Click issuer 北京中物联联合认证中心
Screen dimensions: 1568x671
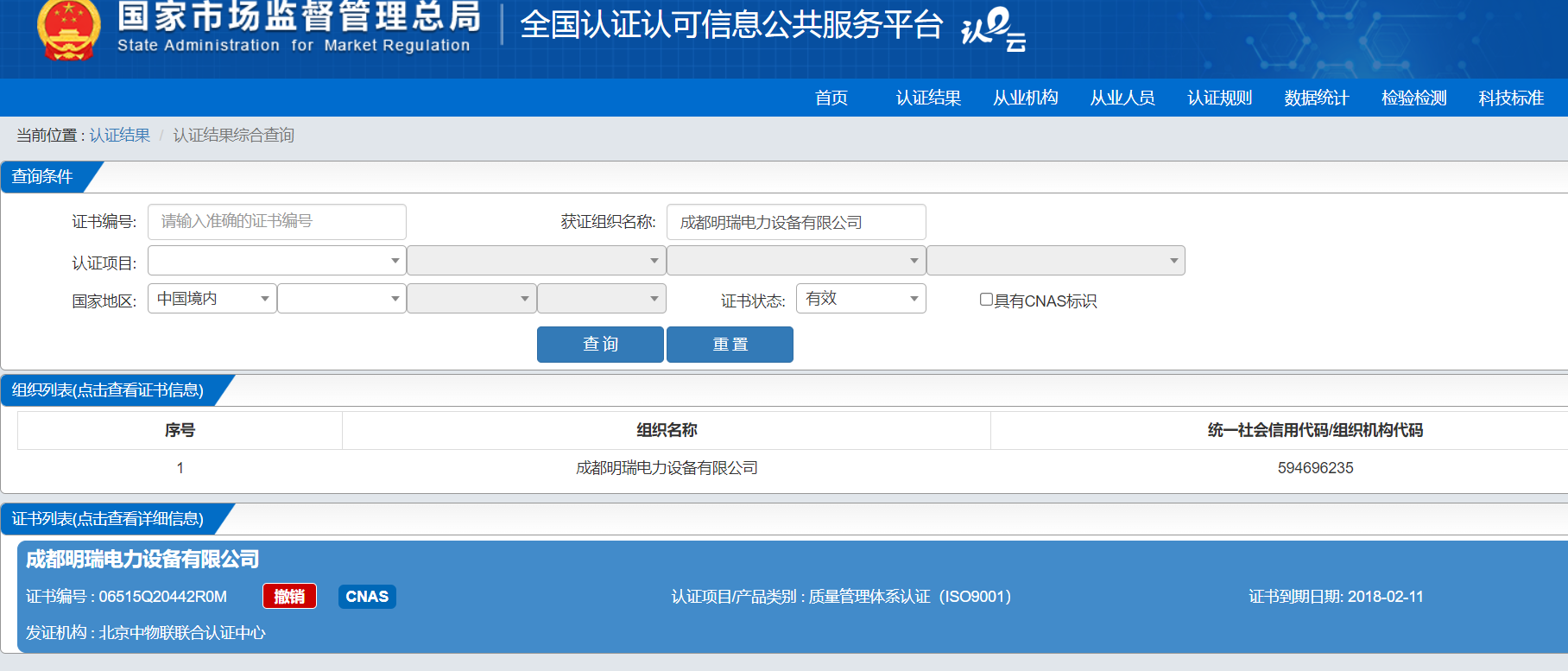[182, 633]
